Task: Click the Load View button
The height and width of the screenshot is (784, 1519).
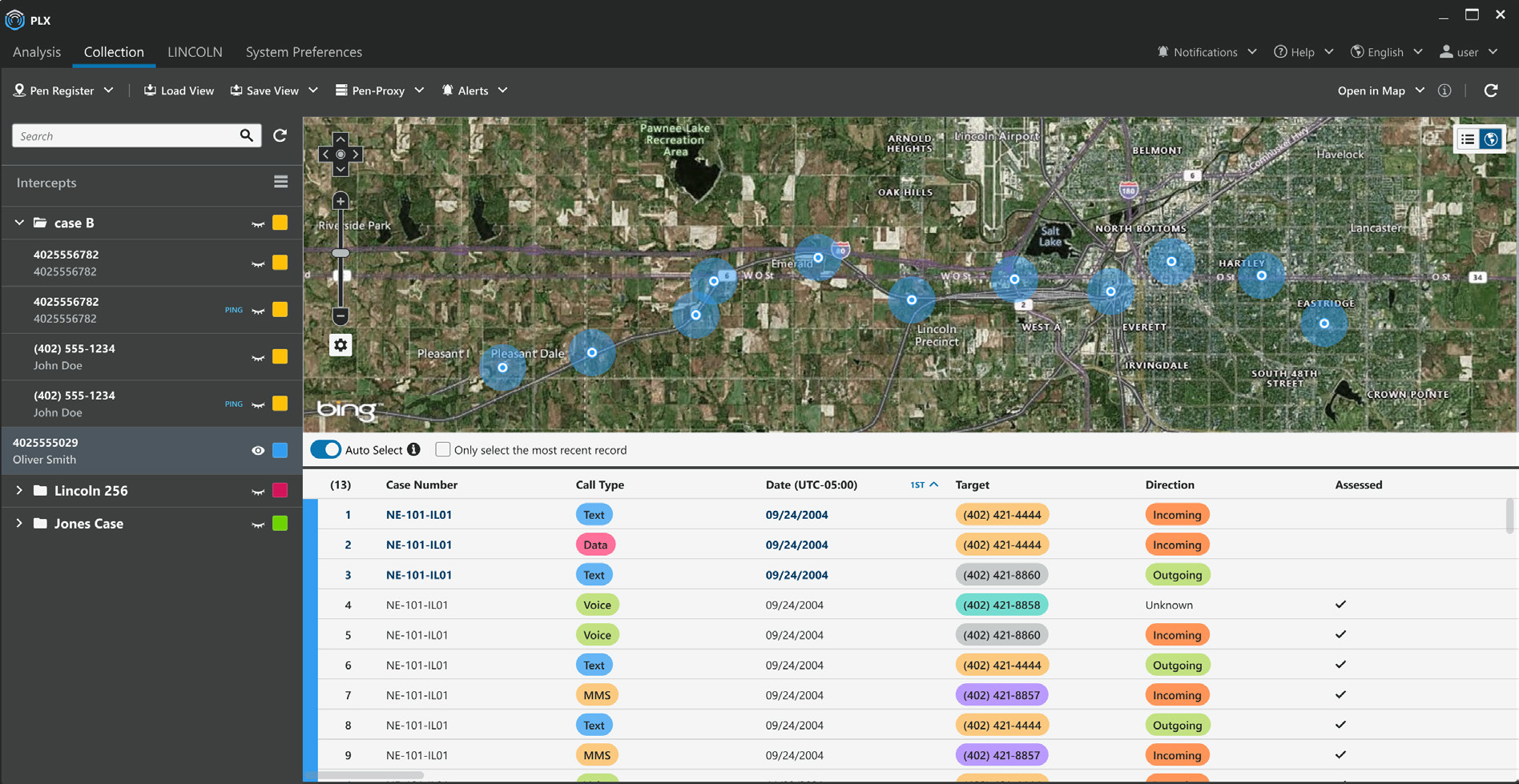Action: (x=179, y=90)
